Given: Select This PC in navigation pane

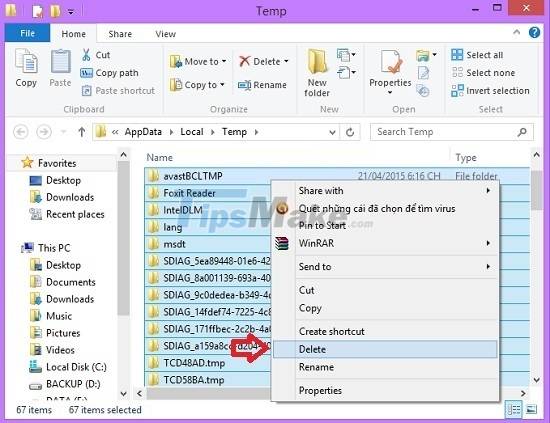Looking at the screenshot, I should [x=54, y=248].
